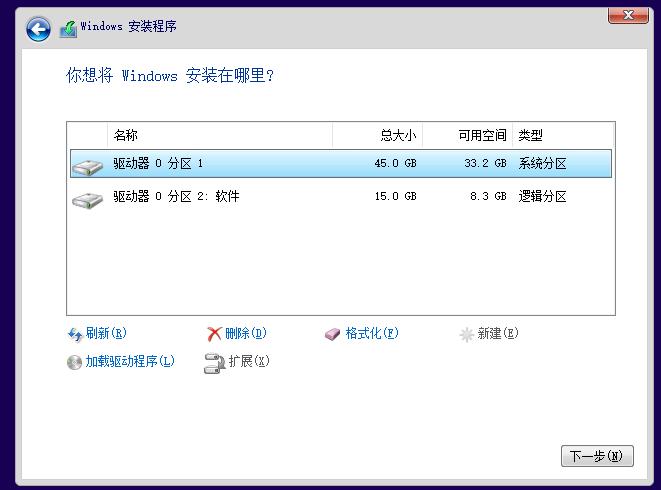Click the greyed 新建 star icon
661x490 pixels.
pyautogui.click(x=467, y=335)
